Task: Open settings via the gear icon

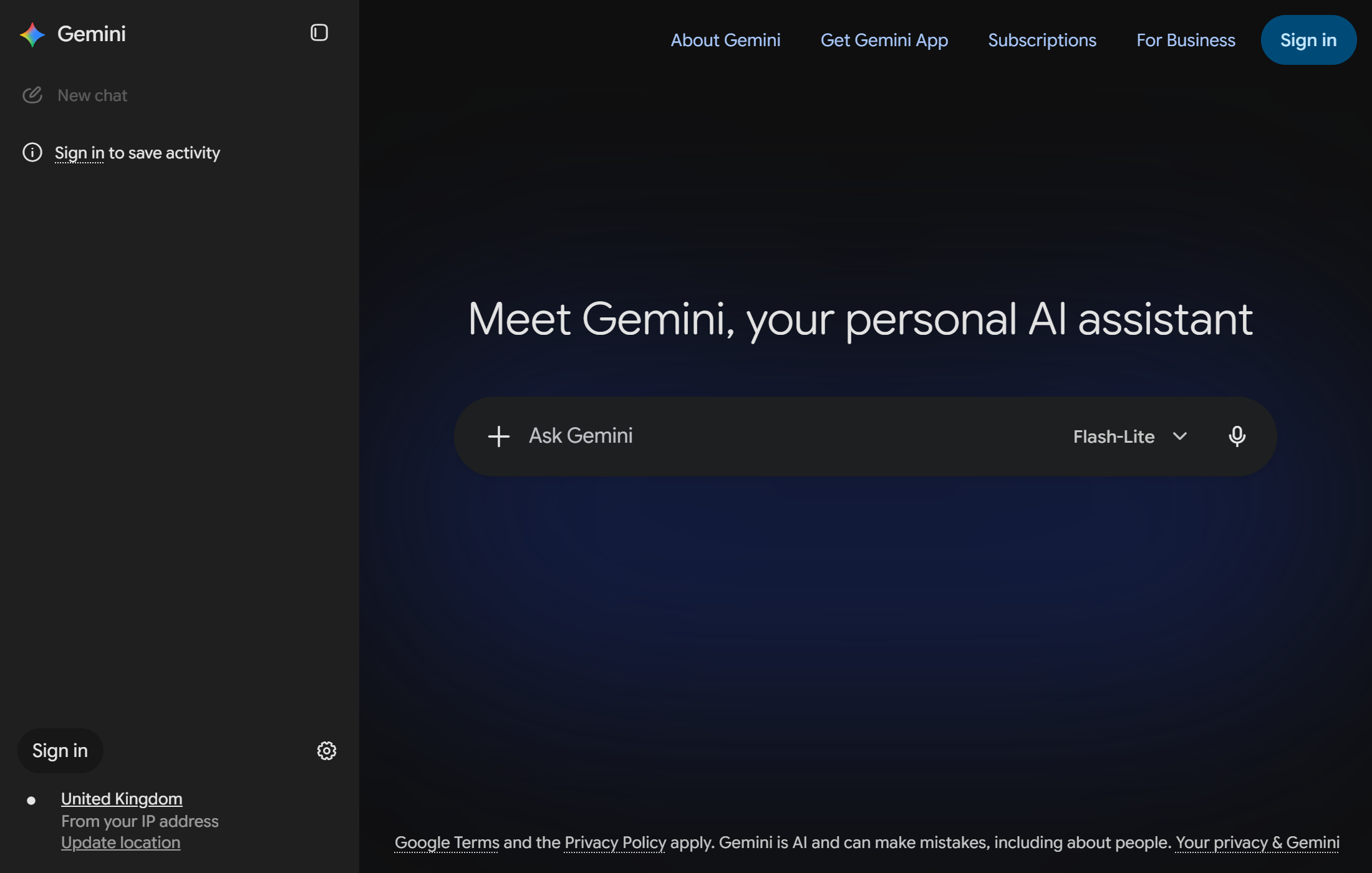Action: pyautogui.click(x=326, y=750)
